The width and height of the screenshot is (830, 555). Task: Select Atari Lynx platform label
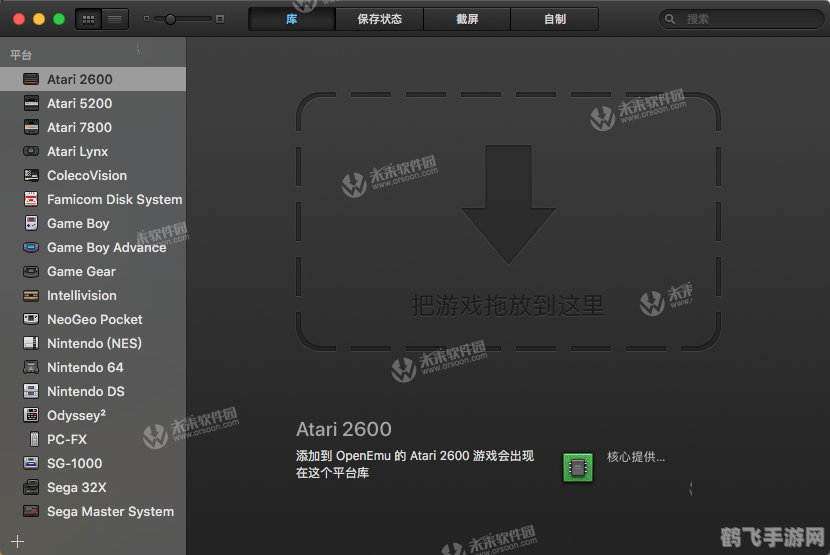77,151
